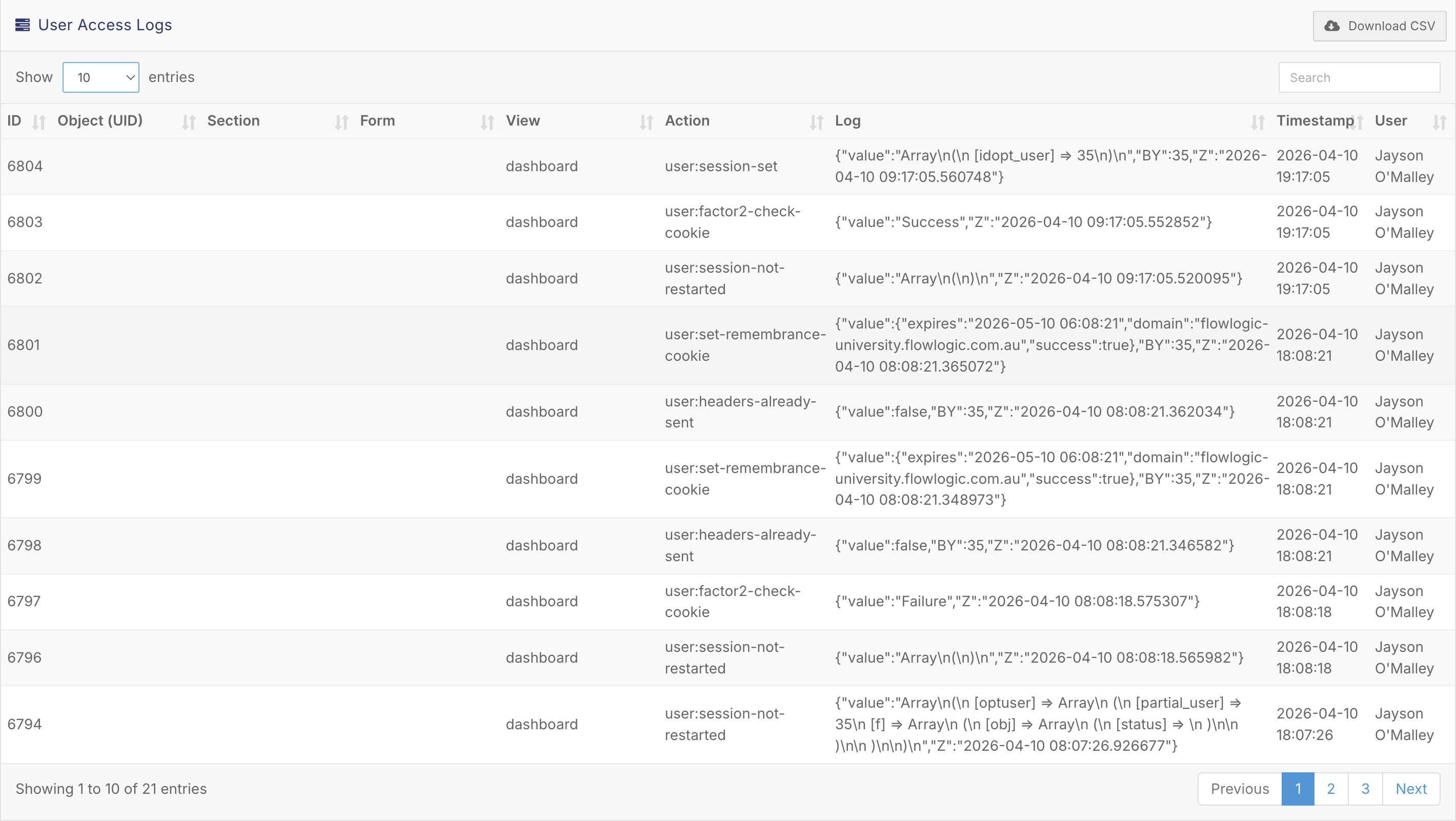This screenshot has width=1456, height=821.
Task: Select row ID 6804
Action: [25, 166]
